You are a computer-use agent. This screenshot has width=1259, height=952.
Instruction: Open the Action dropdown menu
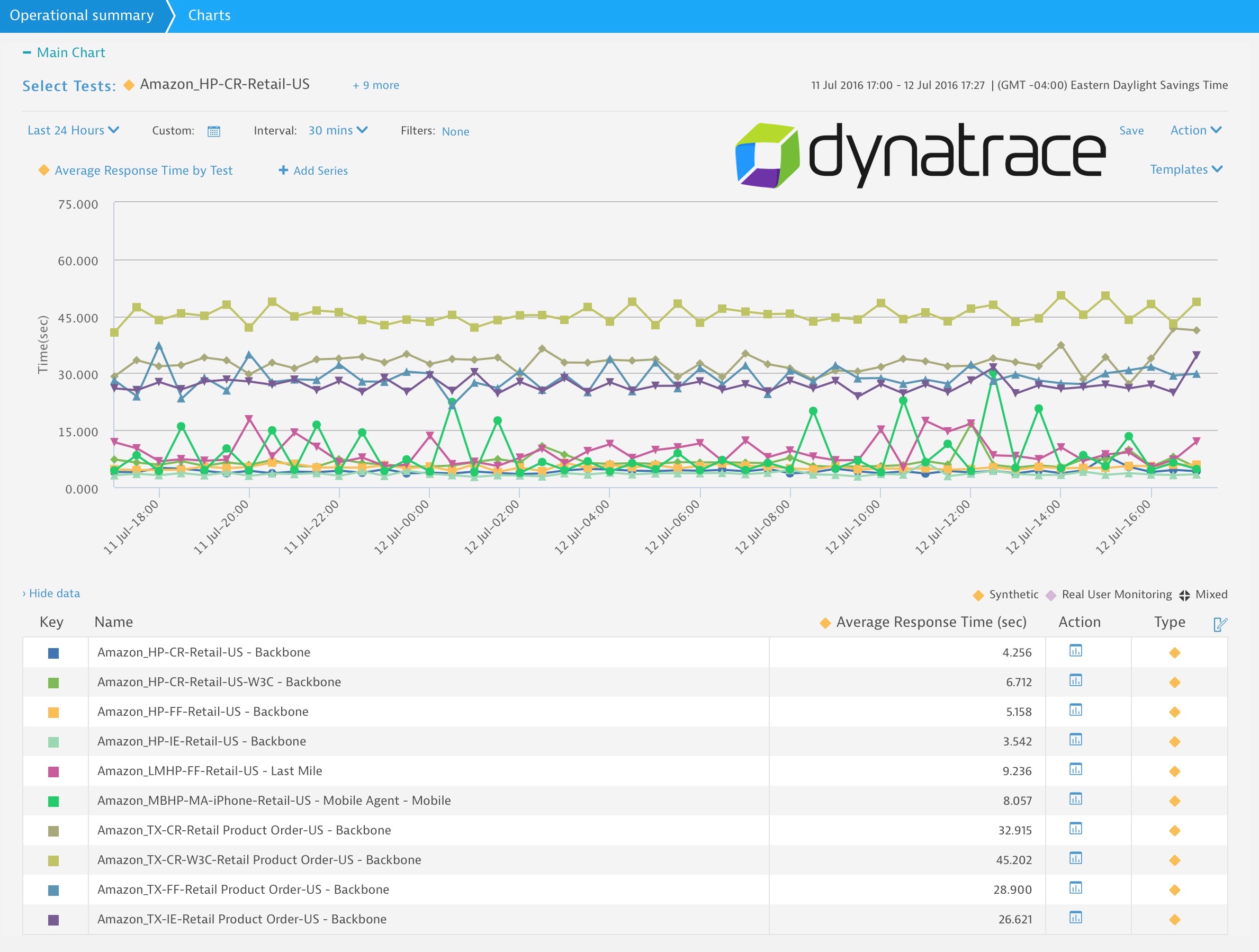[1196, 130]
